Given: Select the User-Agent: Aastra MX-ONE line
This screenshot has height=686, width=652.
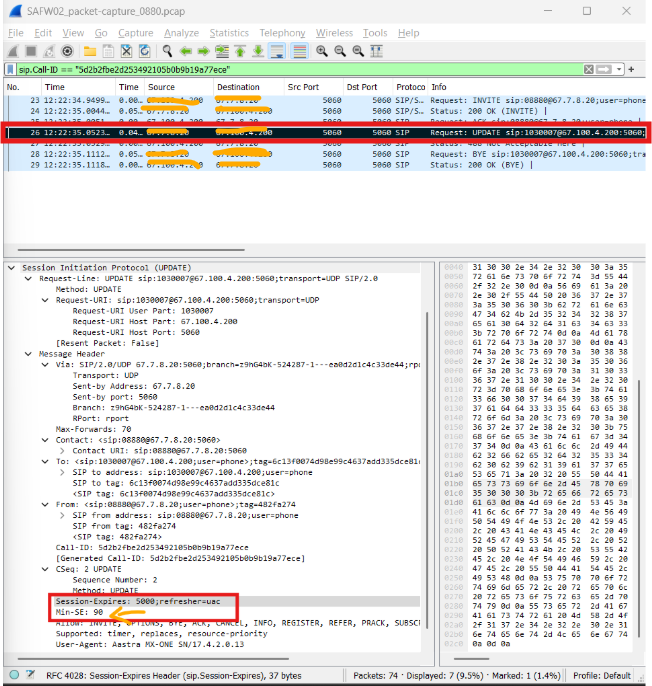Looking at the screenshot, I should (150, 644).
